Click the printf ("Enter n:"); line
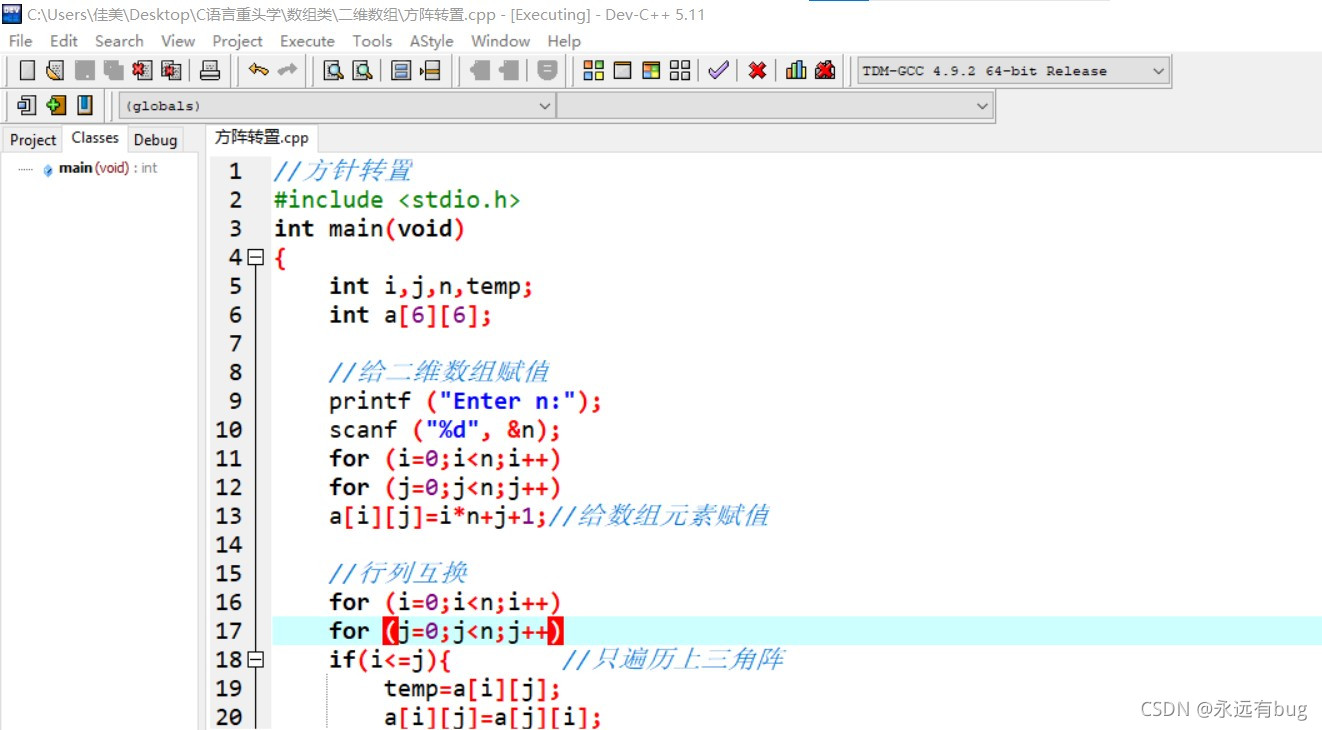Screen dimensions: 1322x730 pos(466,401)
